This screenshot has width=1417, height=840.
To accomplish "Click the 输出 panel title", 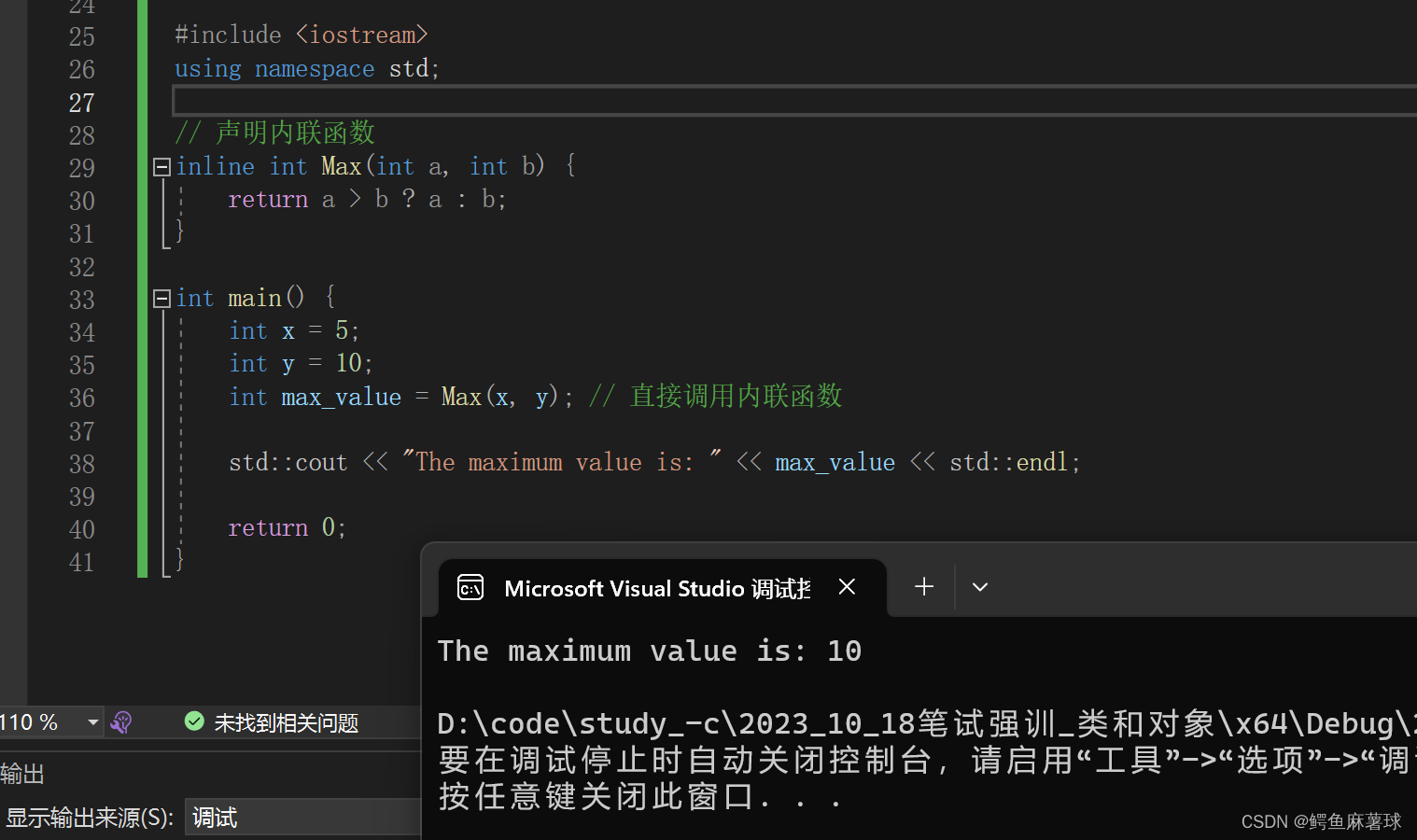I will pyautogui.click(x=22, y=774).
